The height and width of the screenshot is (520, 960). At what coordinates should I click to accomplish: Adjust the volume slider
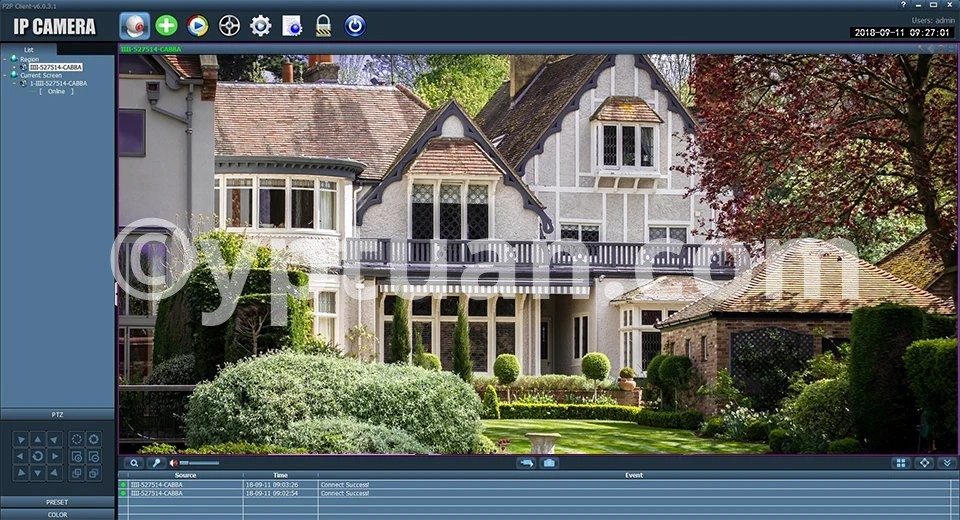pos(199,463)
